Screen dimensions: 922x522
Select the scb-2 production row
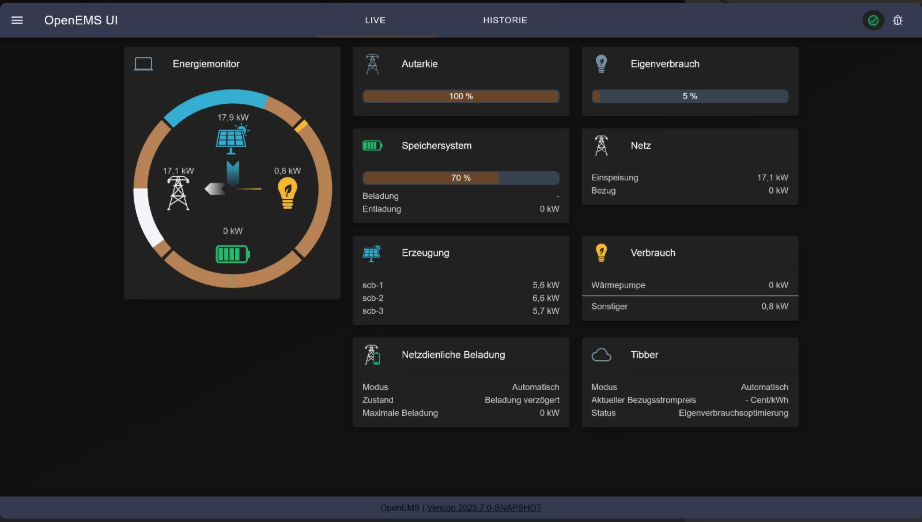pos(461,298)
